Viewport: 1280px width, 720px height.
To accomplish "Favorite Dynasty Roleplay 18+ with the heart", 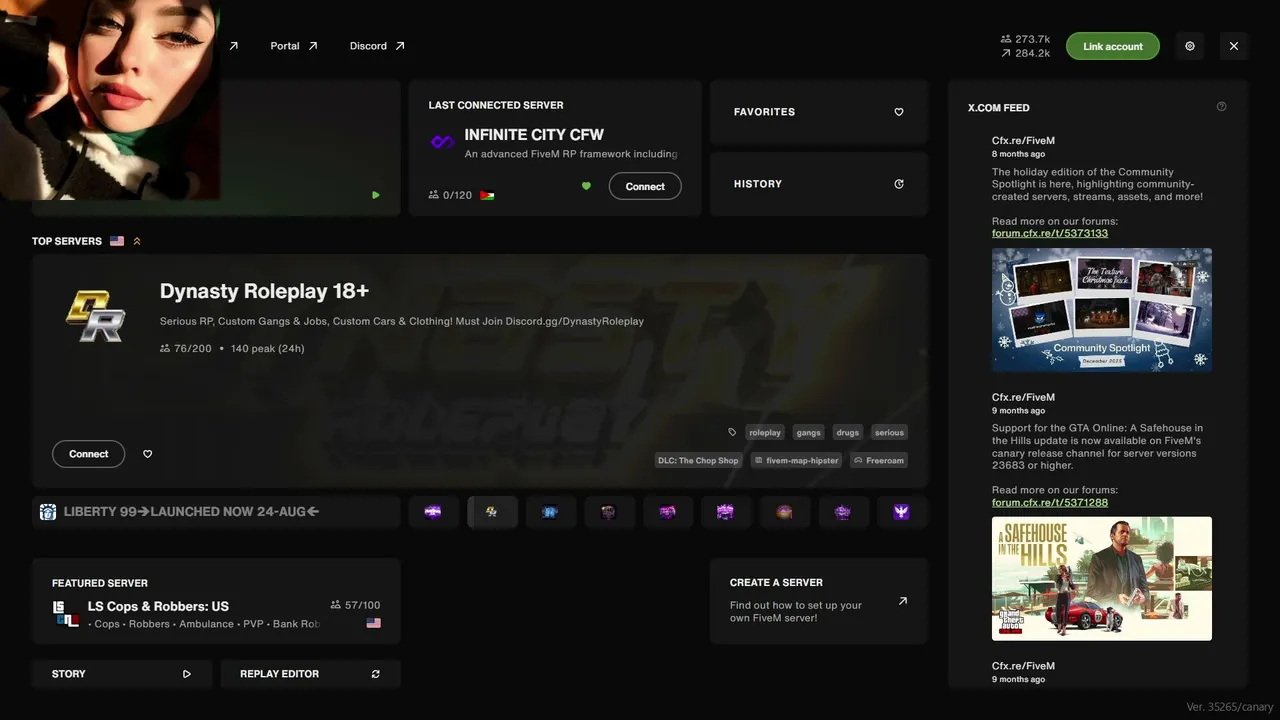I will (148, 454).
